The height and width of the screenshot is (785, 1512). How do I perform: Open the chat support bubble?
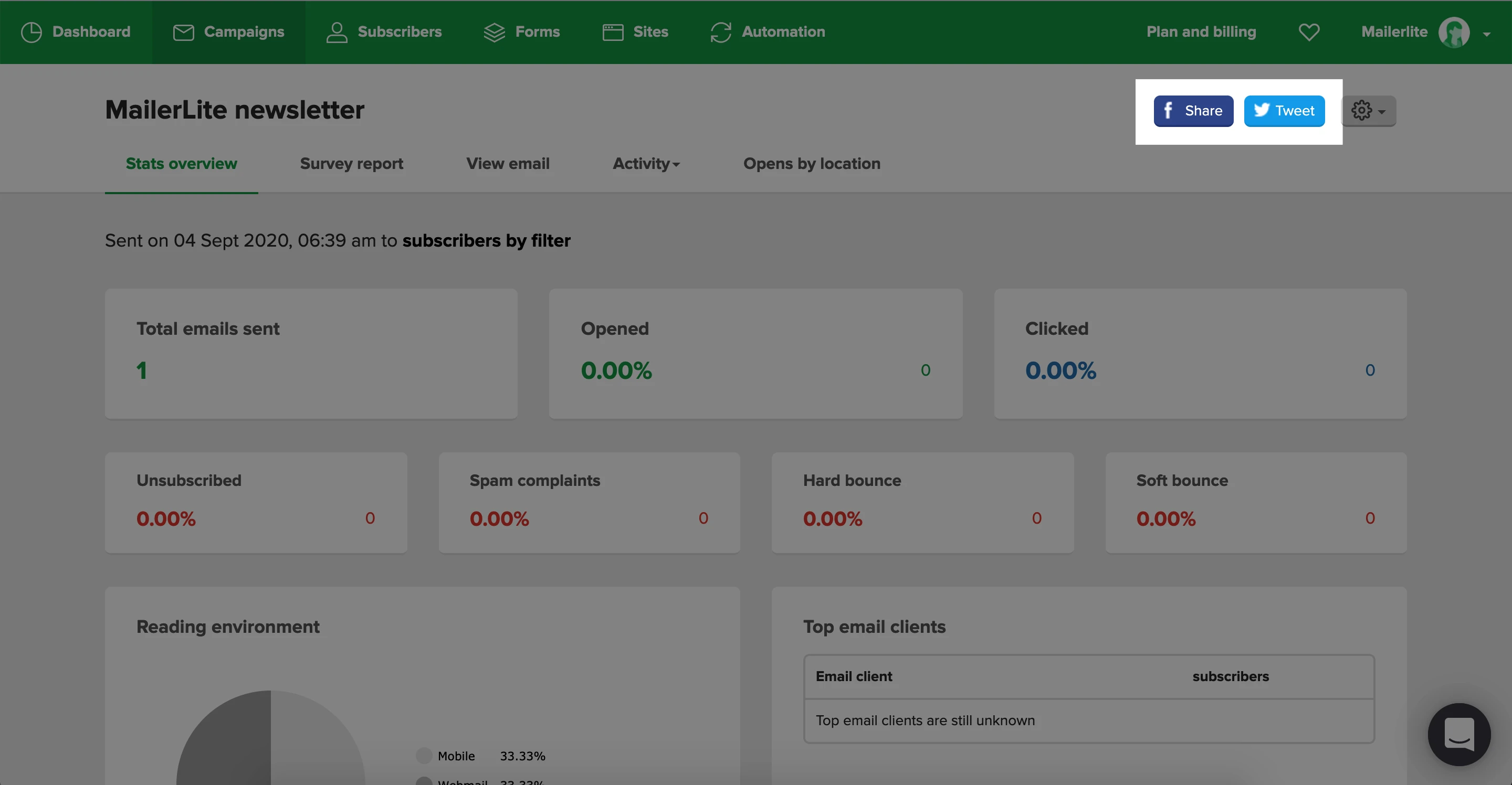pyautogui.click(x=1458, y=734)
